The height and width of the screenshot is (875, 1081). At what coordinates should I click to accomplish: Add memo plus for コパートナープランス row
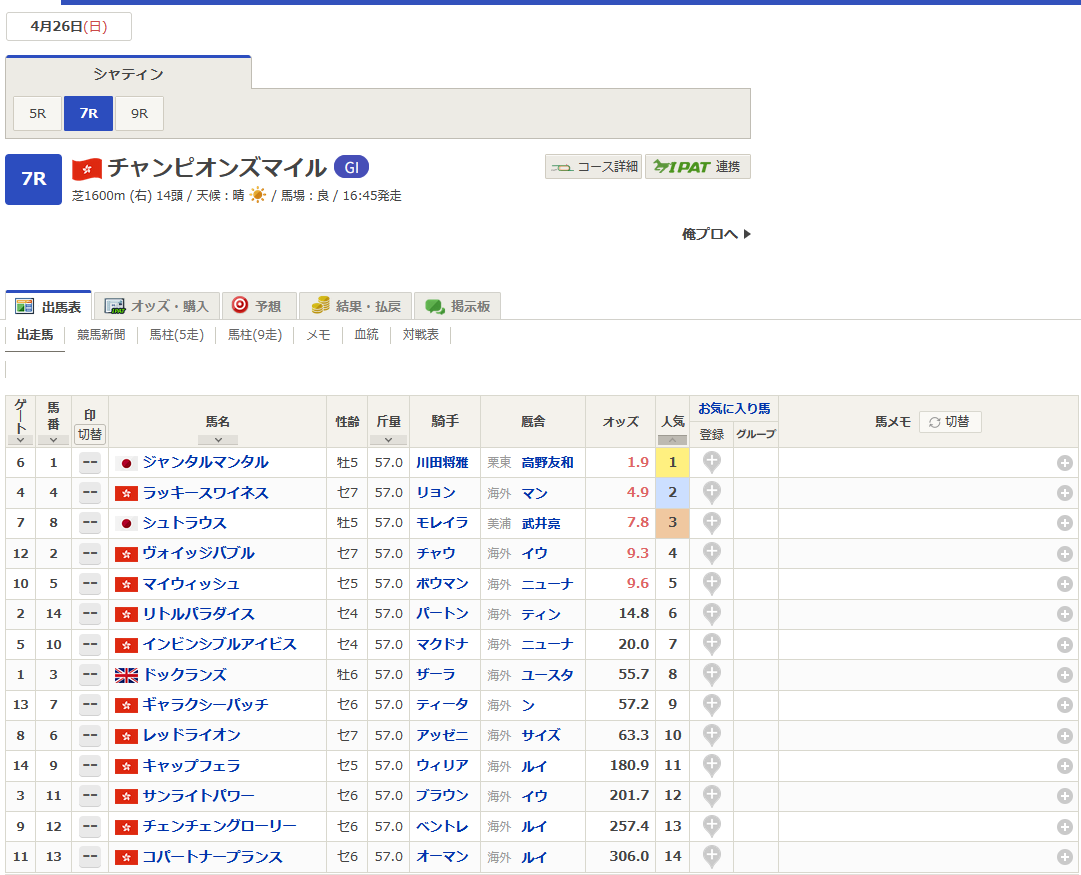tap(1064, 857)
